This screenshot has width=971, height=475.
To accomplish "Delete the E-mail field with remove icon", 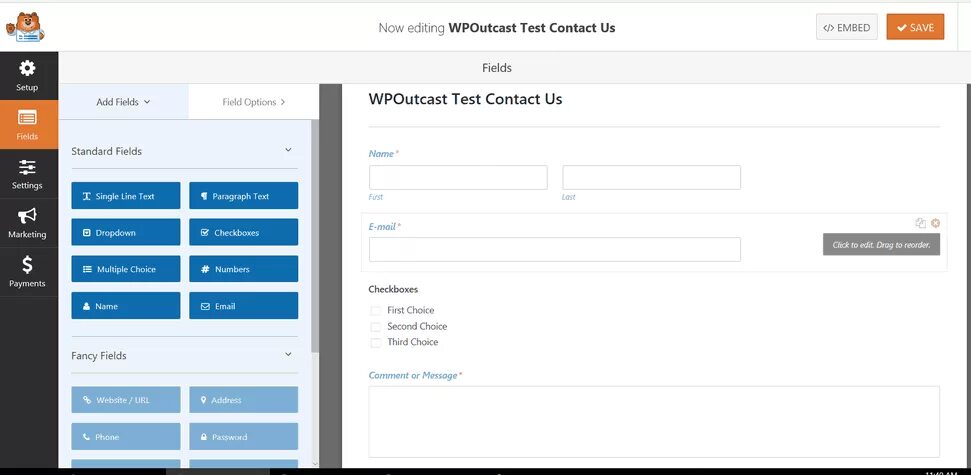I will pos(935,223).
